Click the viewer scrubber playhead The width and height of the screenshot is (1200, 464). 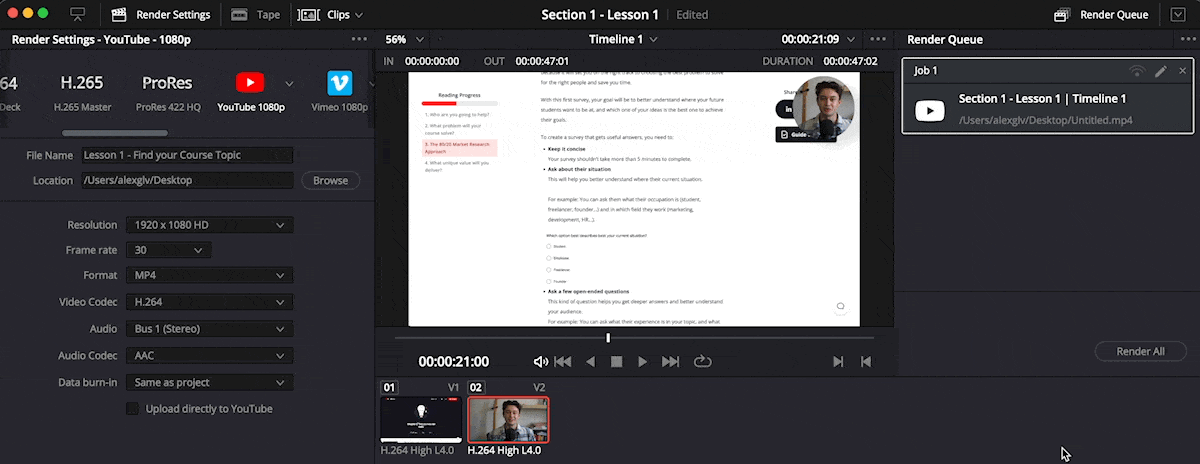(x=608, y=338)
